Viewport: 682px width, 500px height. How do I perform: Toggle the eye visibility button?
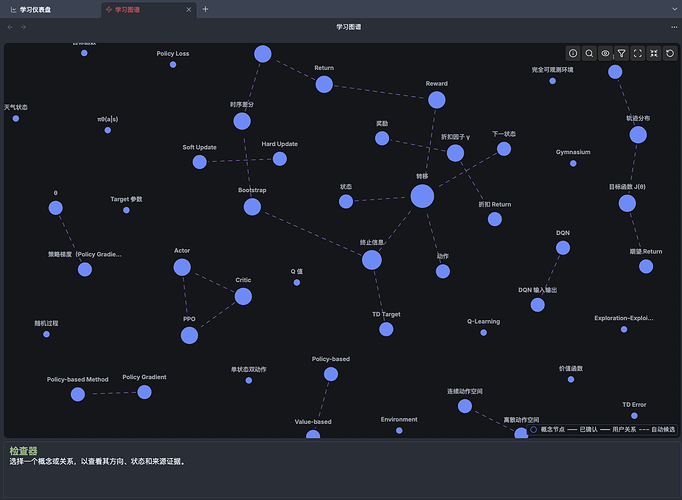605,53
